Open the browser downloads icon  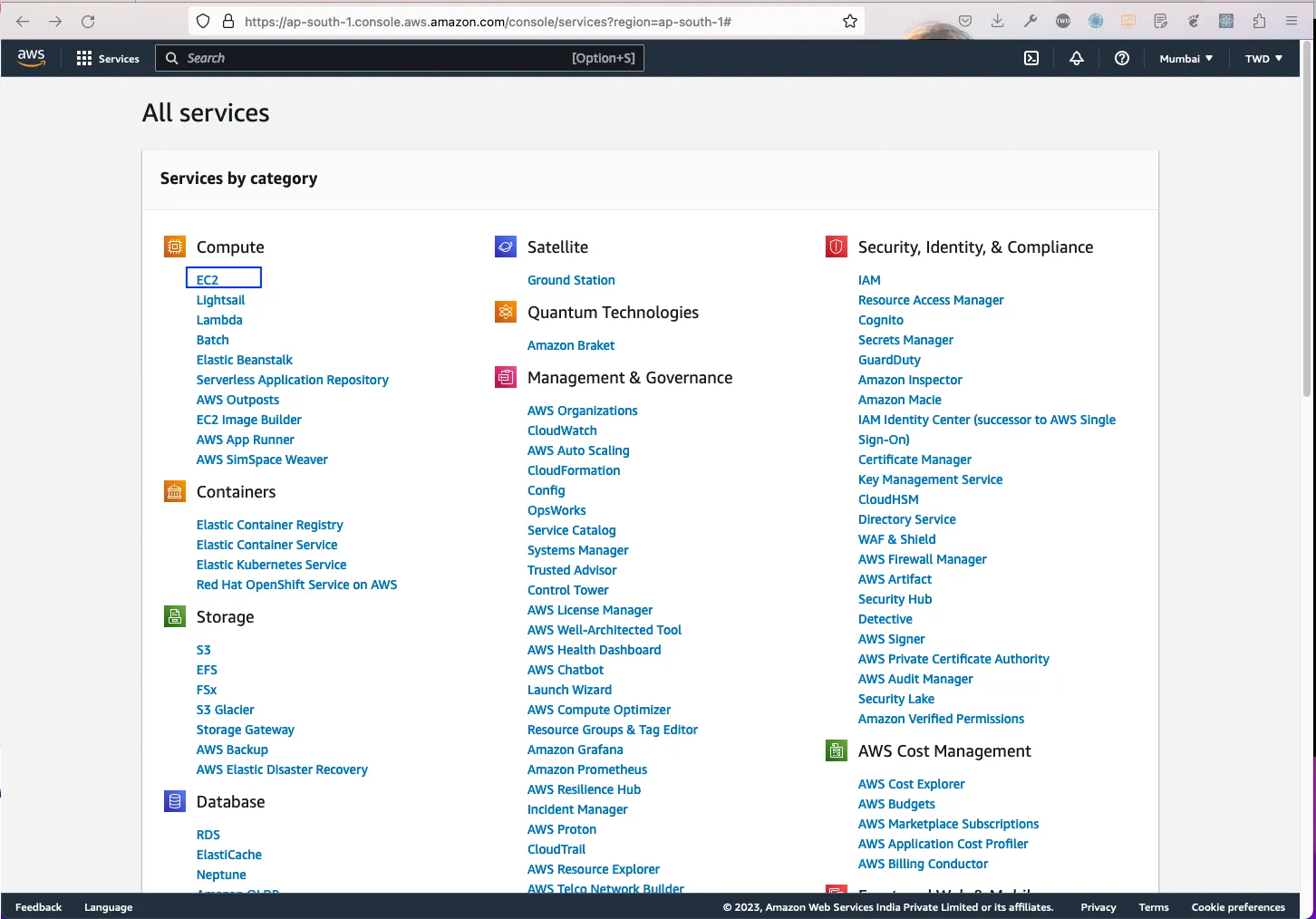pos(998,21)
